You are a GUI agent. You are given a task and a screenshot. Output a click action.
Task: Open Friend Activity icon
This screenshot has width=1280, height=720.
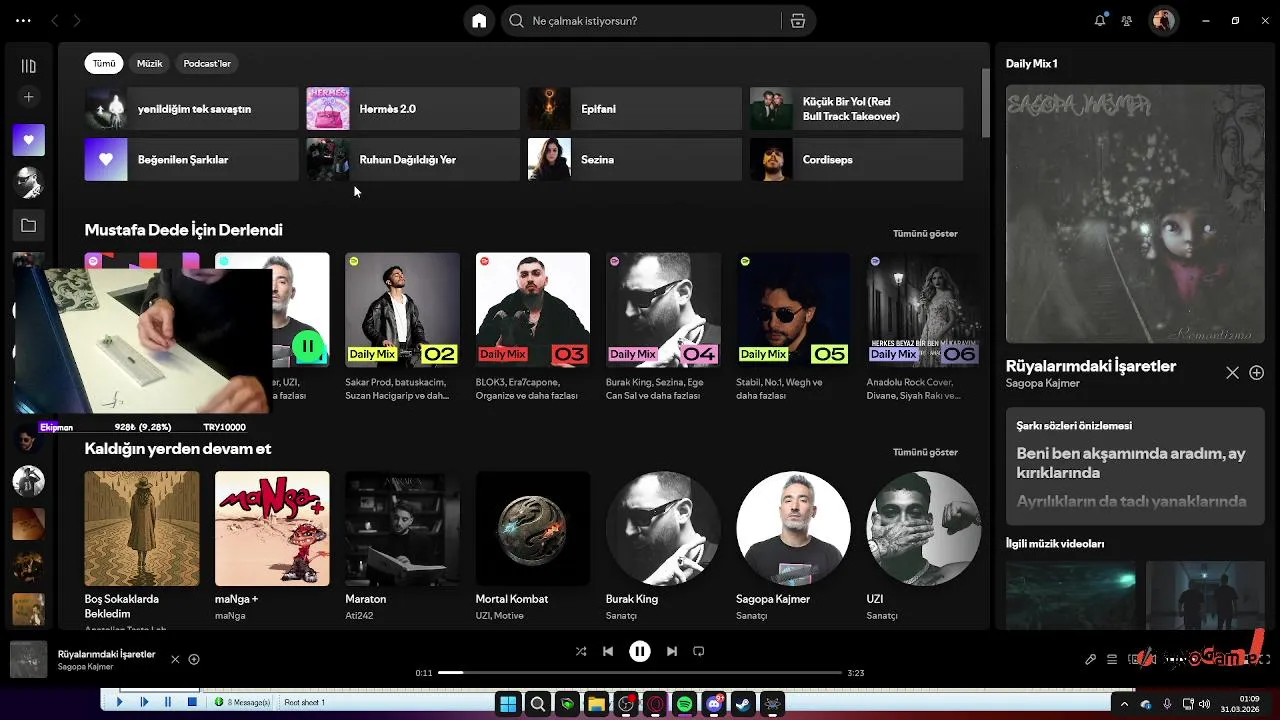click(x=1127, y=21)
